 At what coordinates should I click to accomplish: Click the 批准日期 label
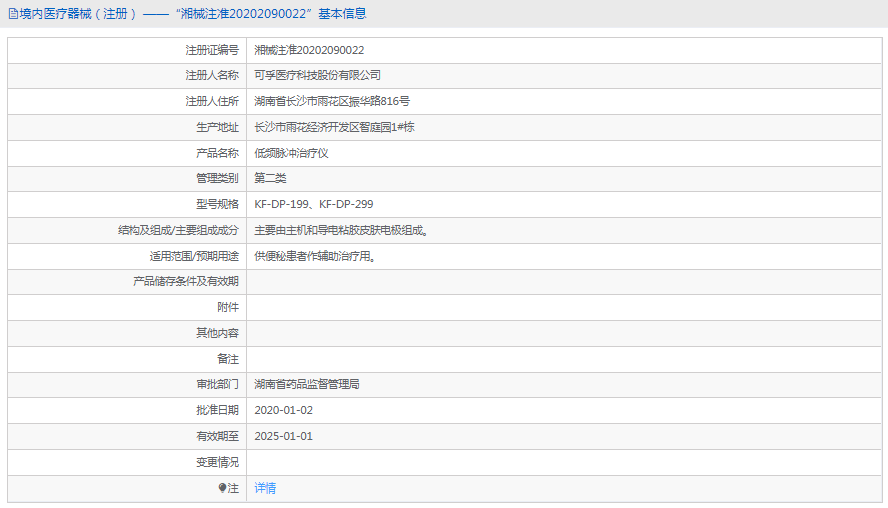217,410
